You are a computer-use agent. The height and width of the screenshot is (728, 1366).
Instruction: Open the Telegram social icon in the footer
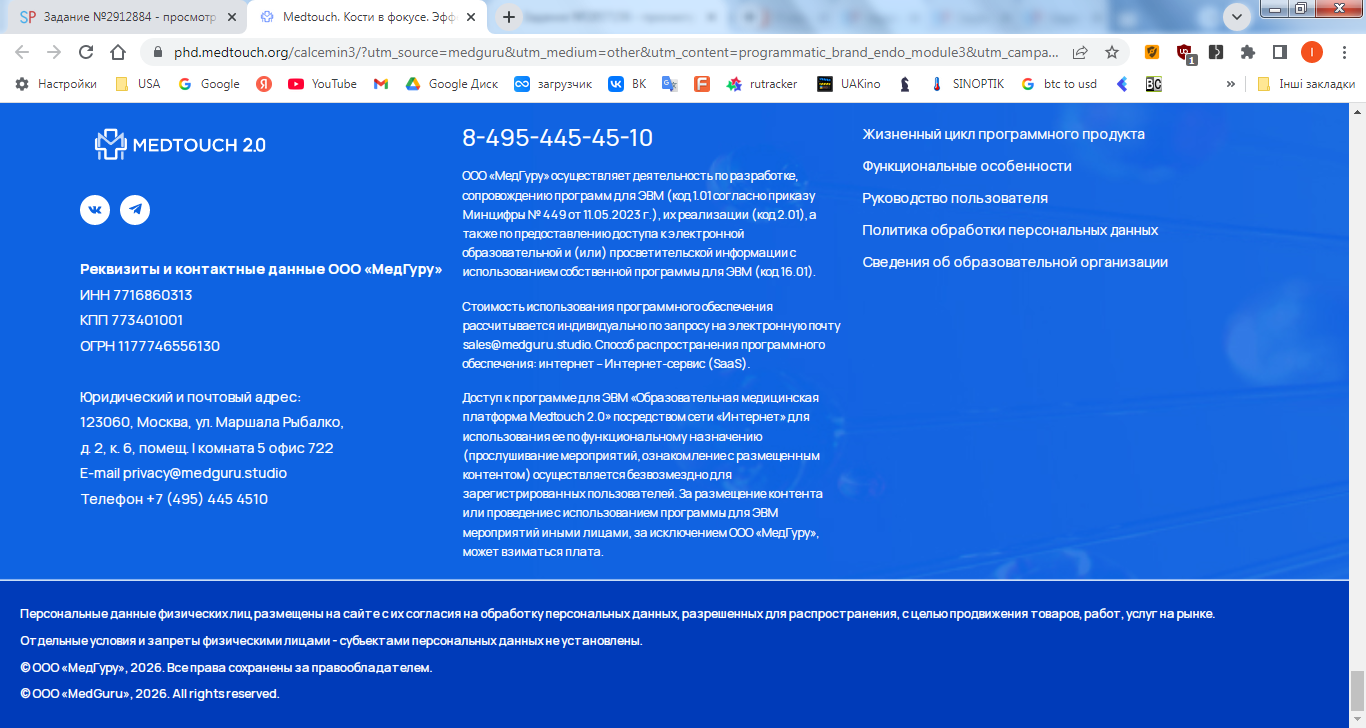tap(135, 209)
